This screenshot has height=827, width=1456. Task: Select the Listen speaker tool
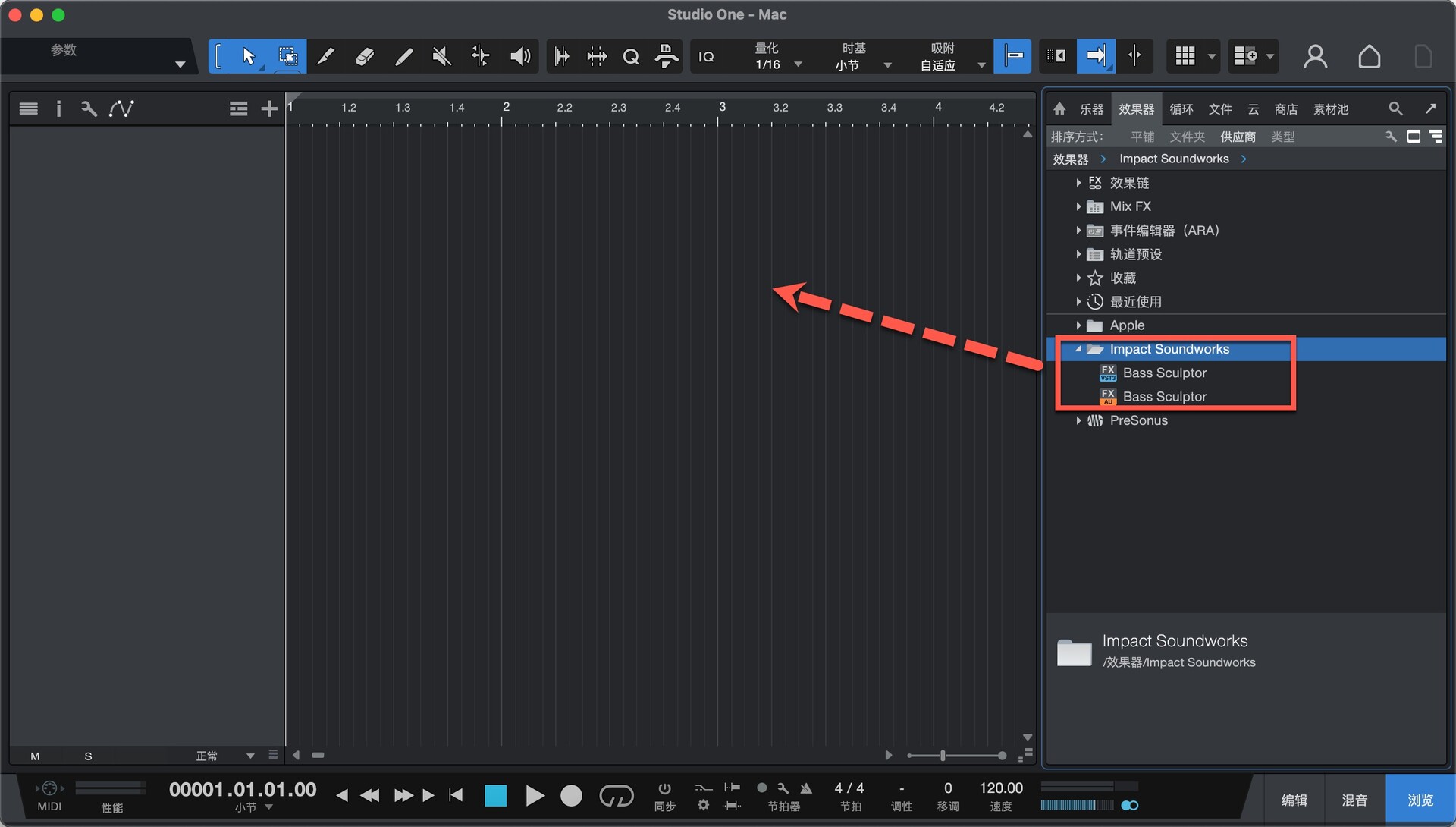point(519,56)
